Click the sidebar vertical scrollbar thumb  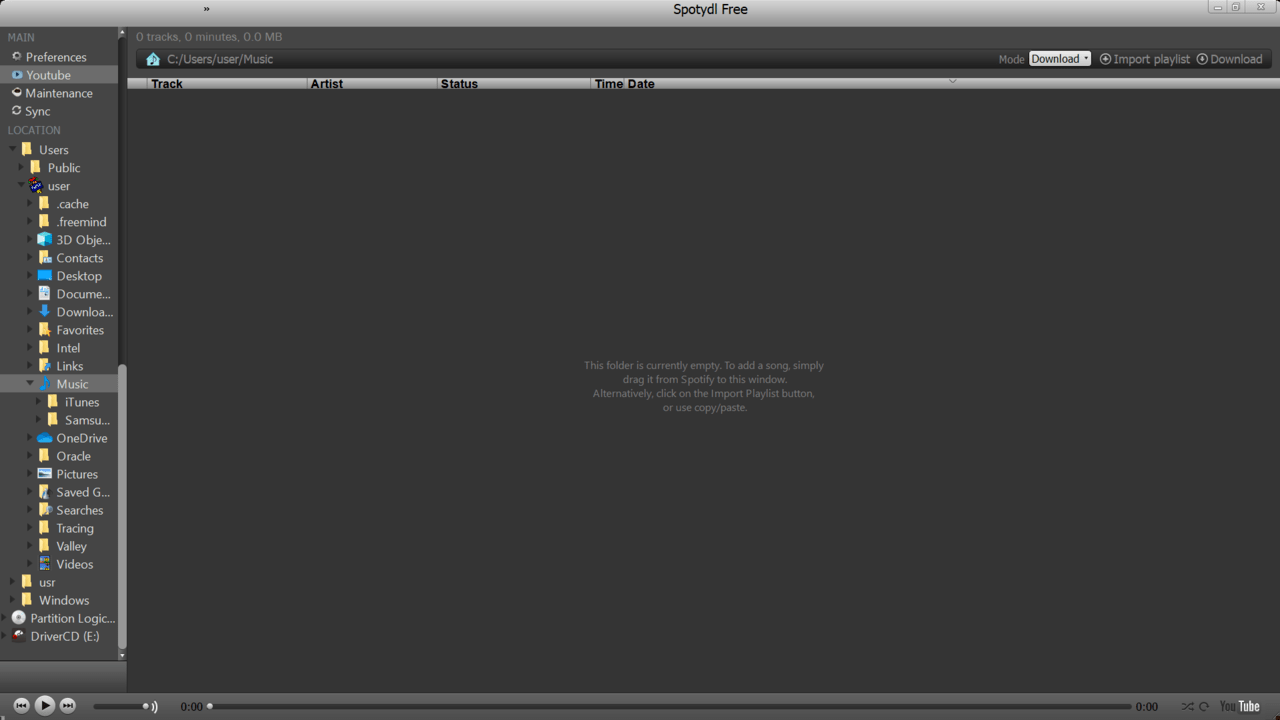pyautogui.click(x=123, y=505)
